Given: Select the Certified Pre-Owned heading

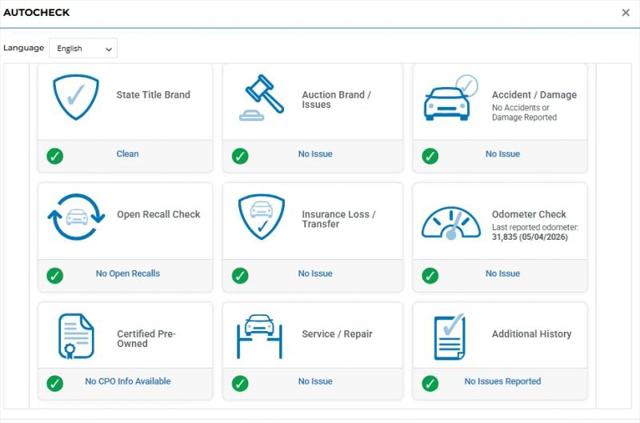Looking at the screenshot, I should (146, 338).
